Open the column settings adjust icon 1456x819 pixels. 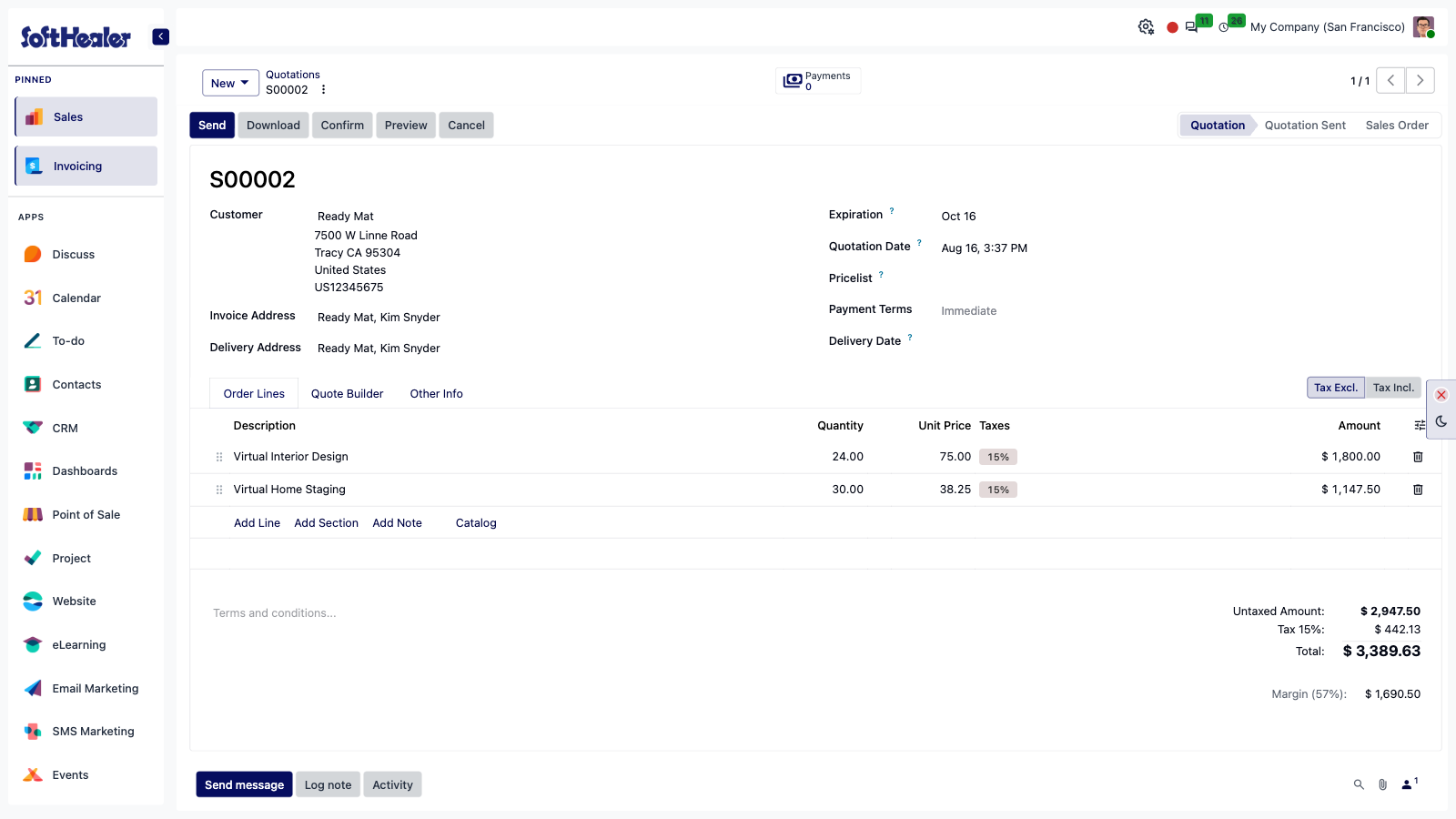pyautogui.click(x=1420, y=426)
